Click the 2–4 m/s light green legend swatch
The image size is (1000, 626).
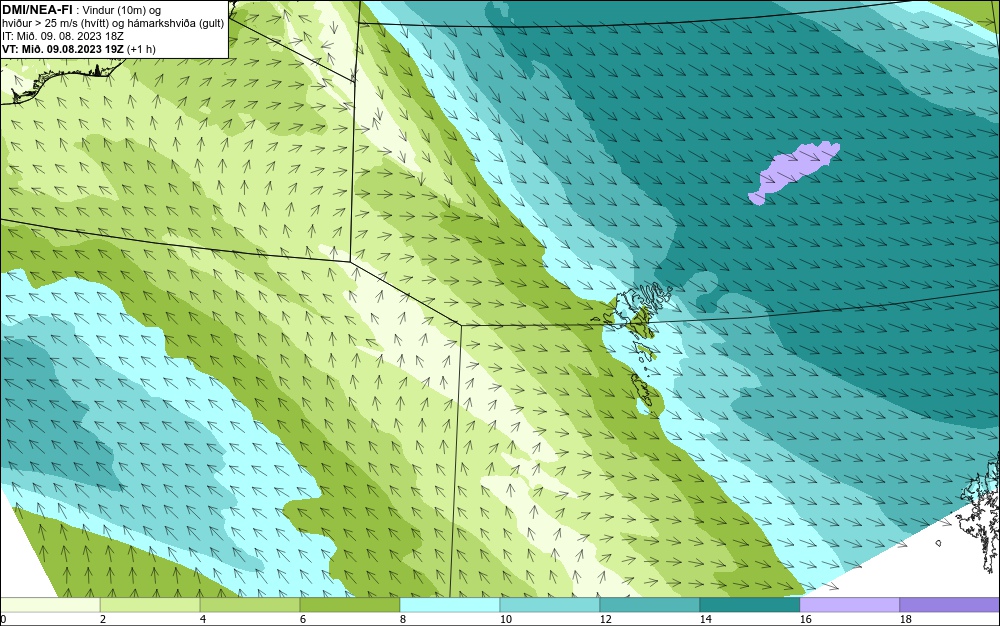pyautogui.click(x=150, y=604)
